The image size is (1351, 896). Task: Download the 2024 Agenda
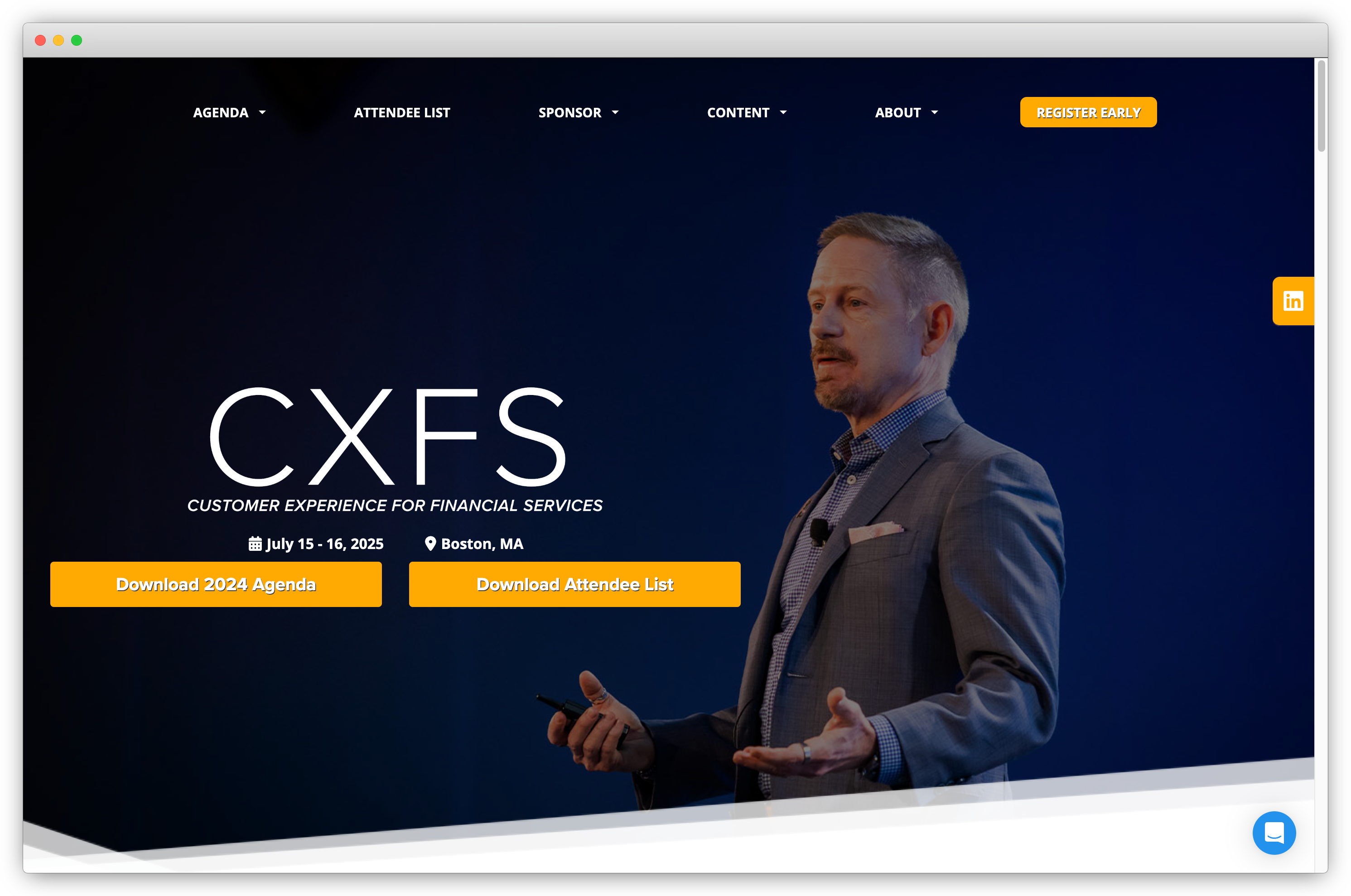tap(216, 585)
